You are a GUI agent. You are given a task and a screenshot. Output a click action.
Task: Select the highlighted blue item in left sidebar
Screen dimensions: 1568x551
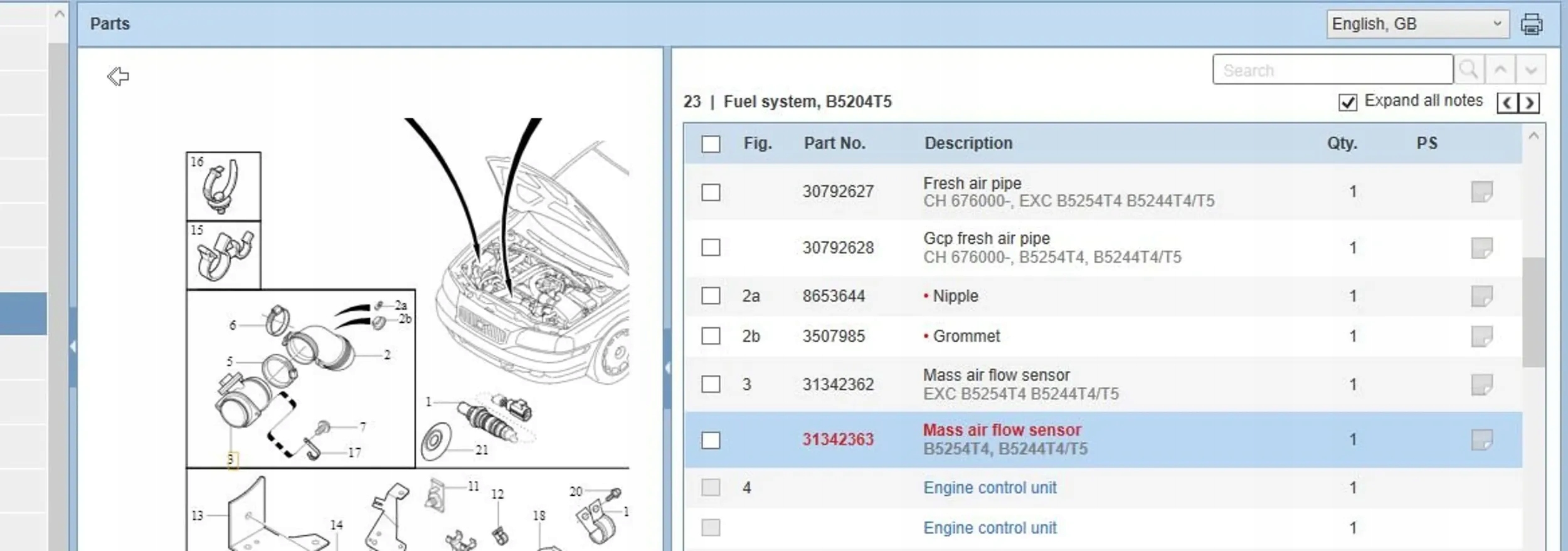[23, 313]
